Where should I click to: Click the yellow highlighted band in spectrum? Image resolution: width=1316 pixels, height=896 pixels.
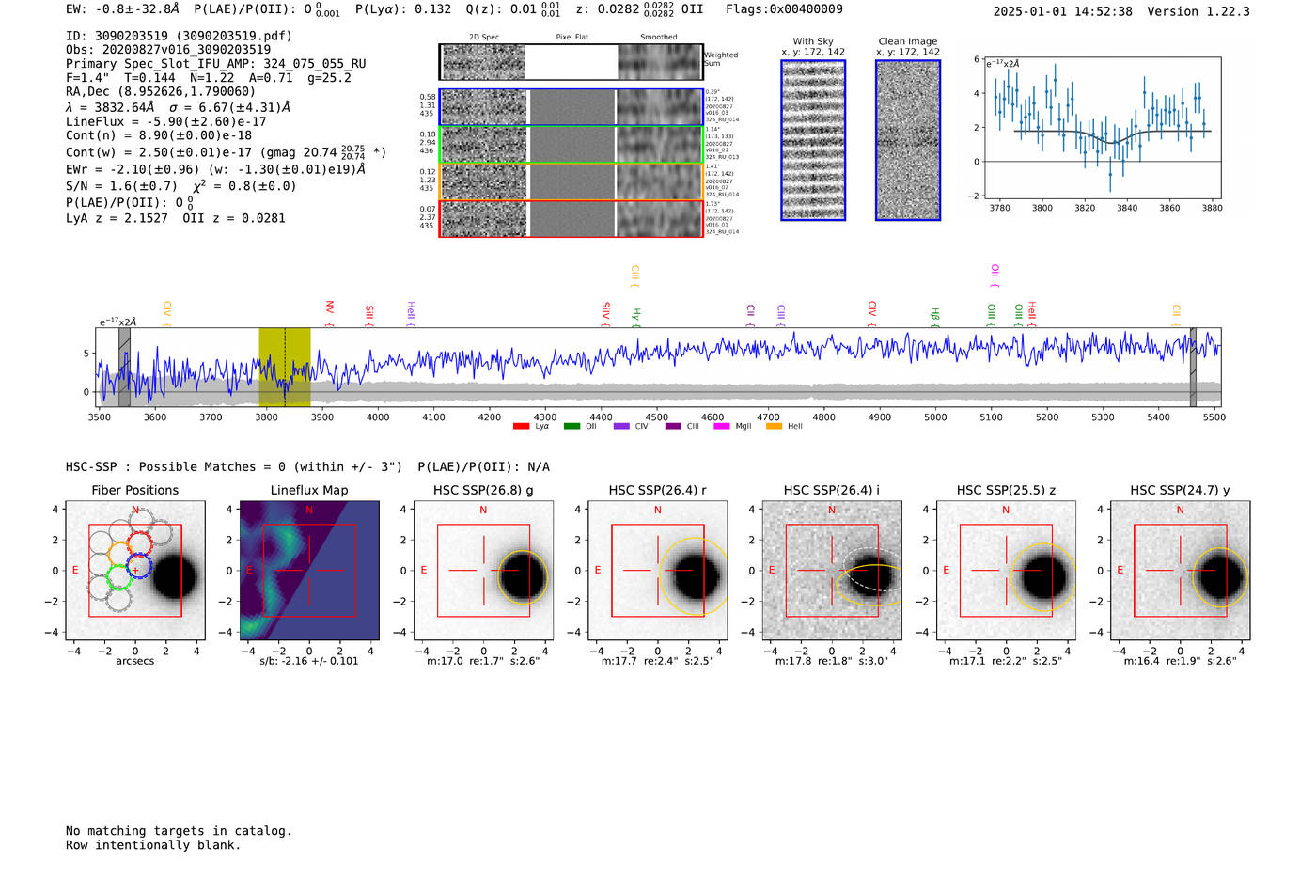(x=285, y=368)
